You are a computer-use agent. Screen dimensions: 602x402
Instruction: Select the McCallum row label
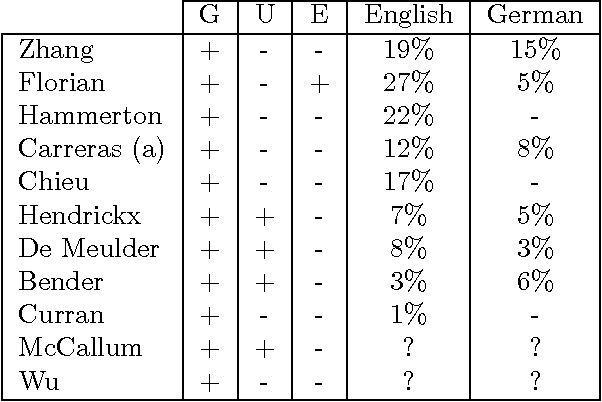click(80, 348)
